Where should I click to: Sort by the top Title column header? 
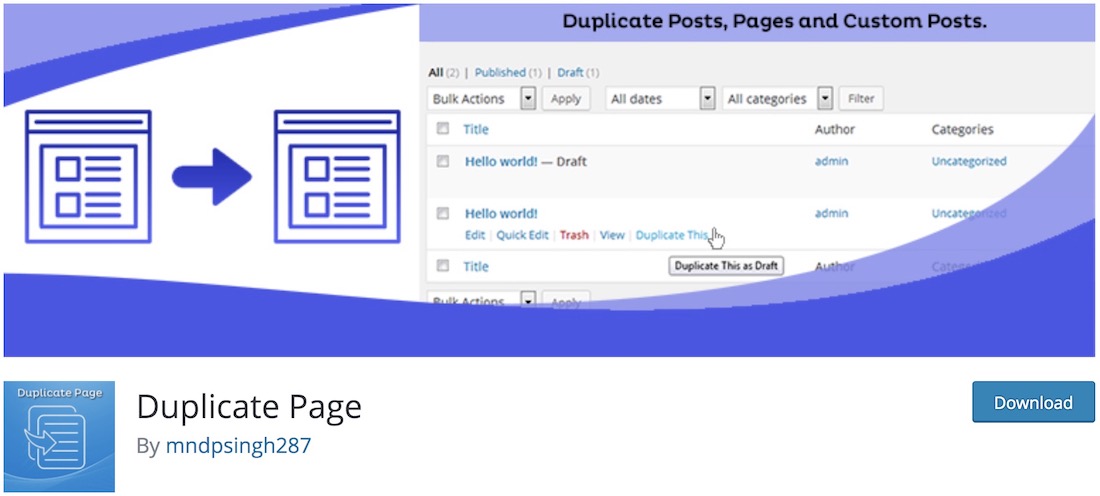[476, 129]
